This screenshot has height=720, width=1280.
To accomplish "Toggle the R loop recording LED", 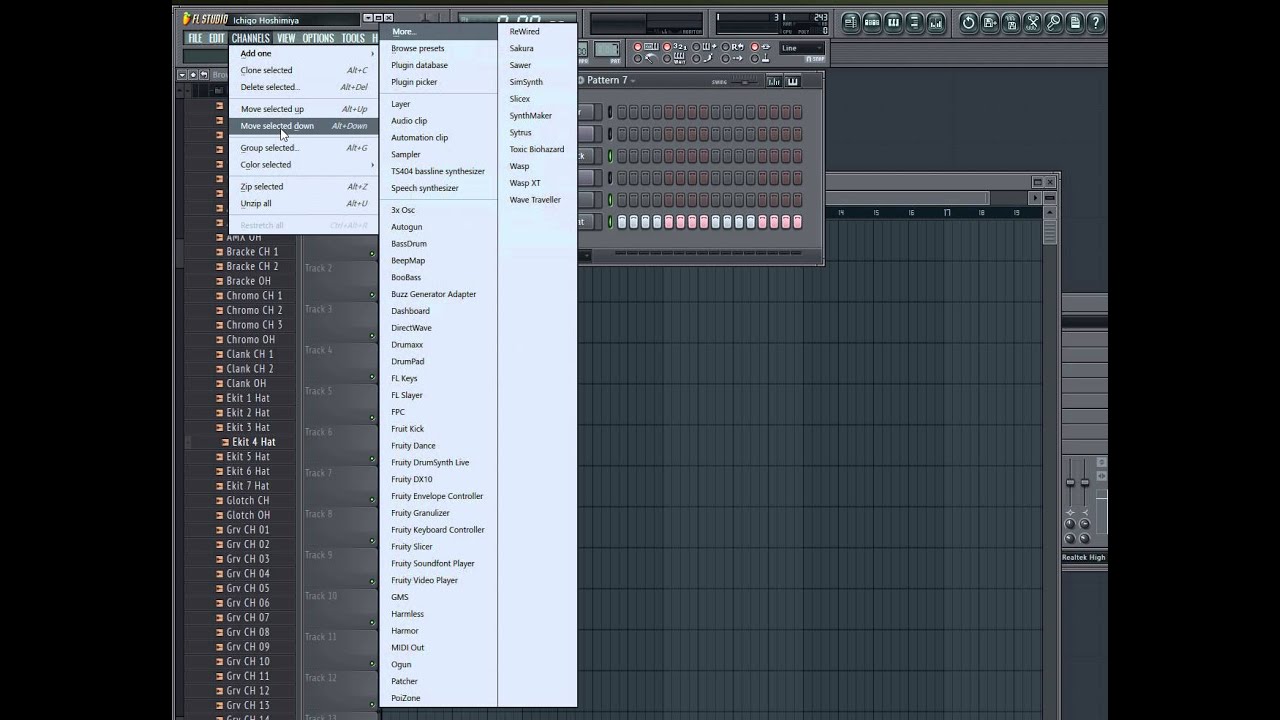I will (x=725, y=46).
